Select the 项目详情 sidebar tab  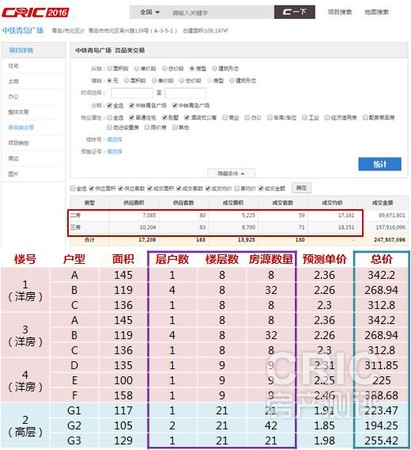[21, 50]
